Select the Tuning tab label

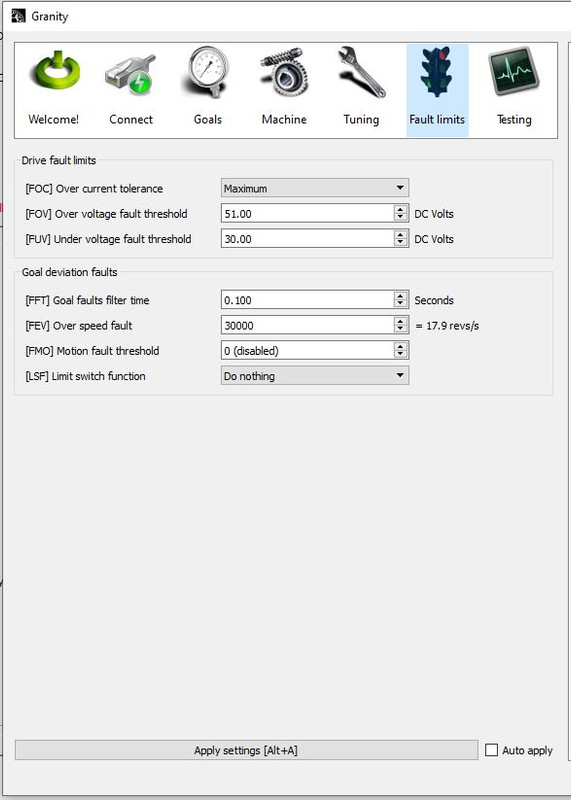[361, 119]
